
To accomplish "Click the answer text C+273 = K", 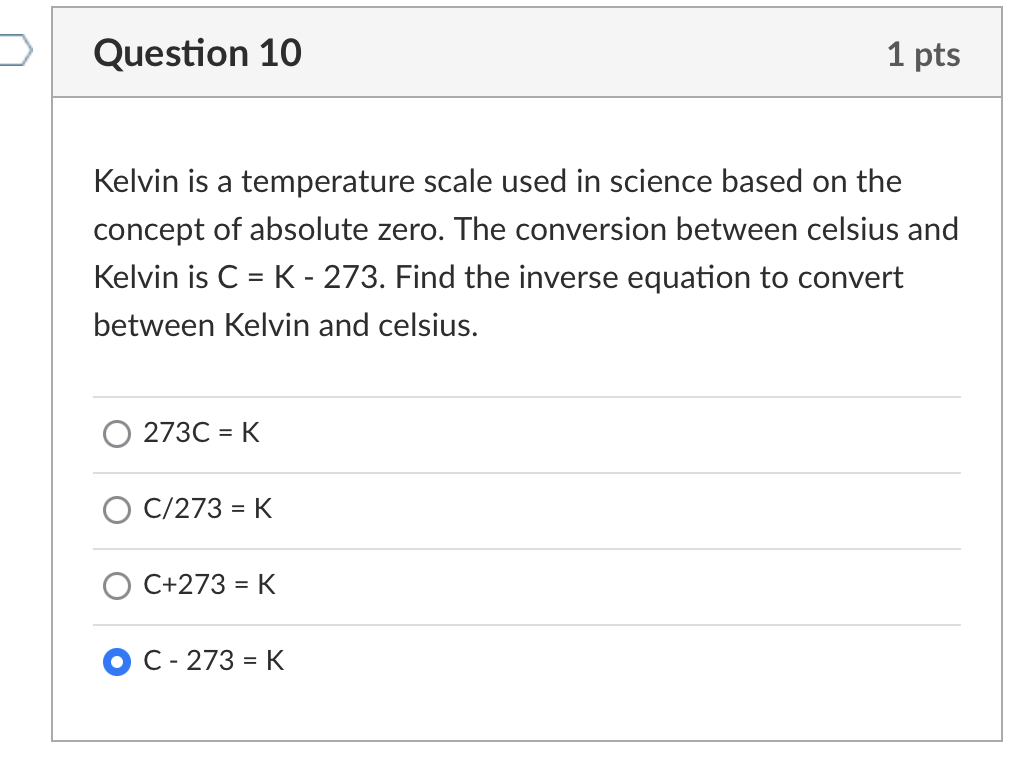I will click(208, 586).
